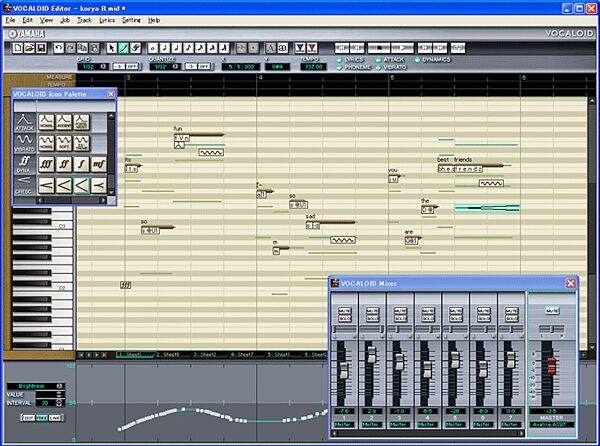Pick the Normal attack icon in Icon Palette
The width and height of the screenshot is (600, 446).
point(46,122)
